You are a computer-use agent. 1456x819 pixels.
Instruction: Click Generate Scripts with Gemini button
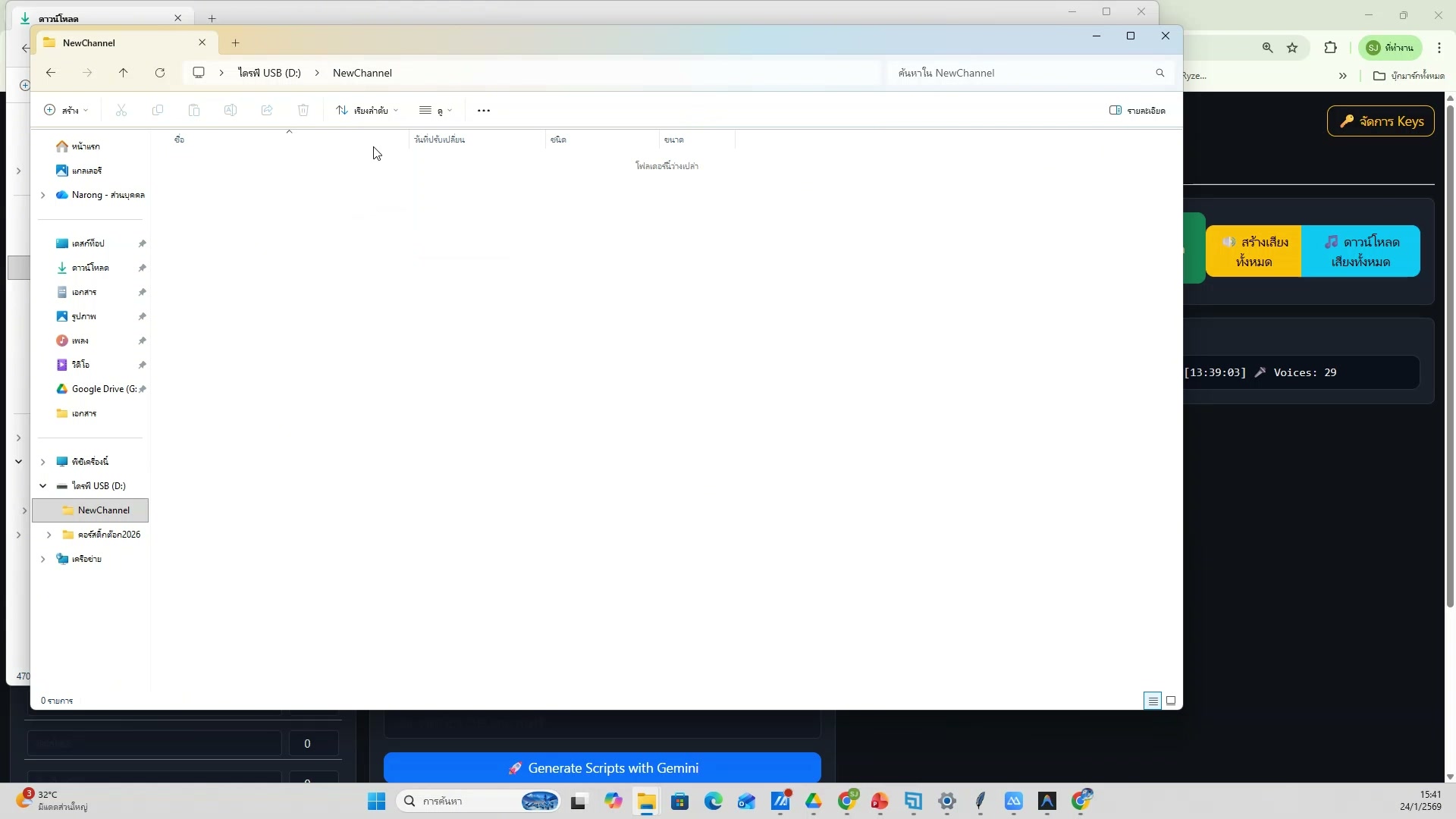602,768
